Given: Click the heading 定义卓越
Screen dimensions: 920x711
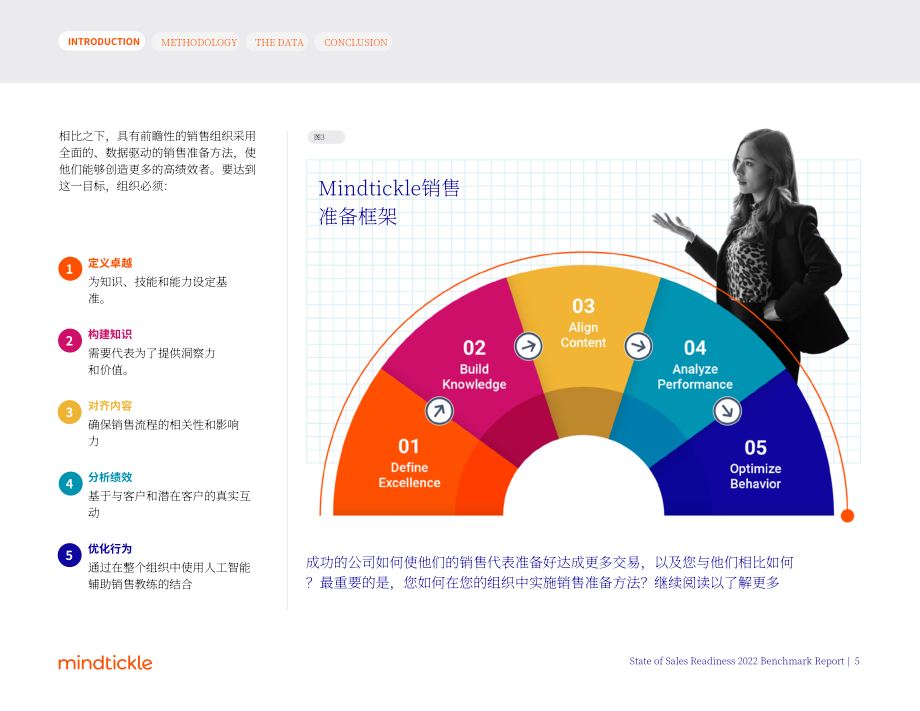Looking at the screenshot, I should click(110, 263).
